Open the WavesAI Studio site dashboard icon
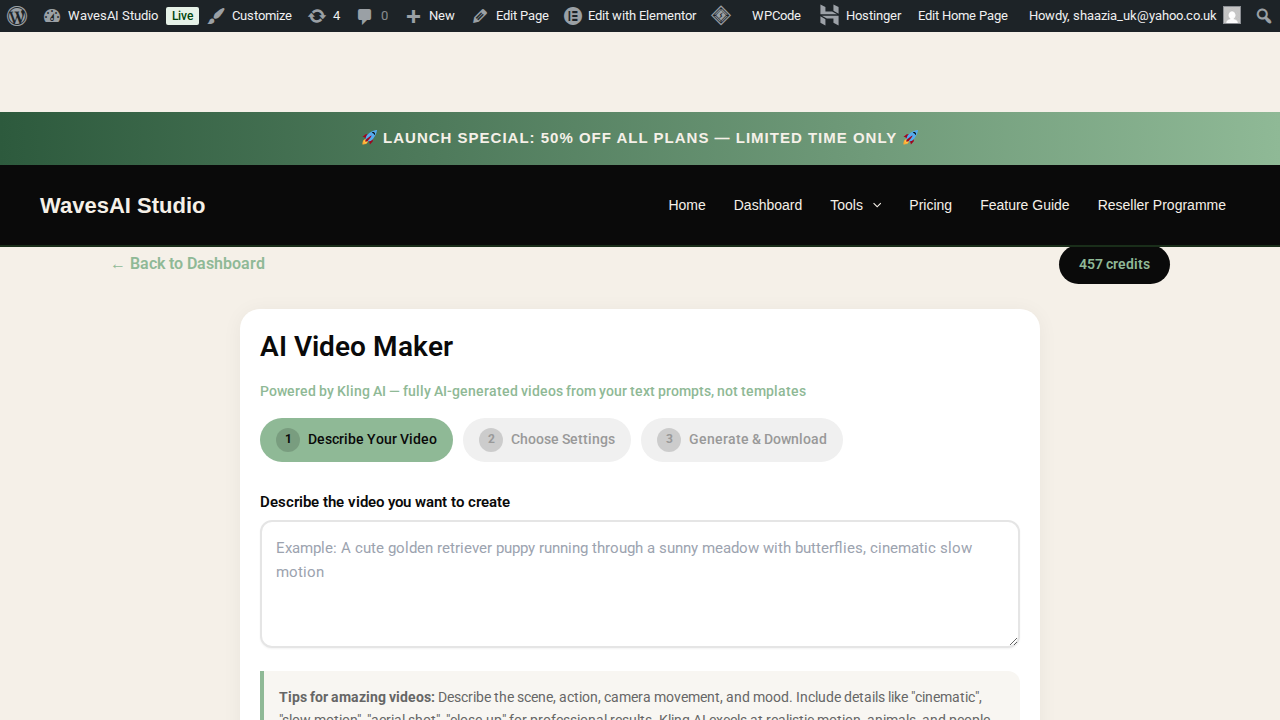This screenshot has width=1280, height=720. coord(52,16)
